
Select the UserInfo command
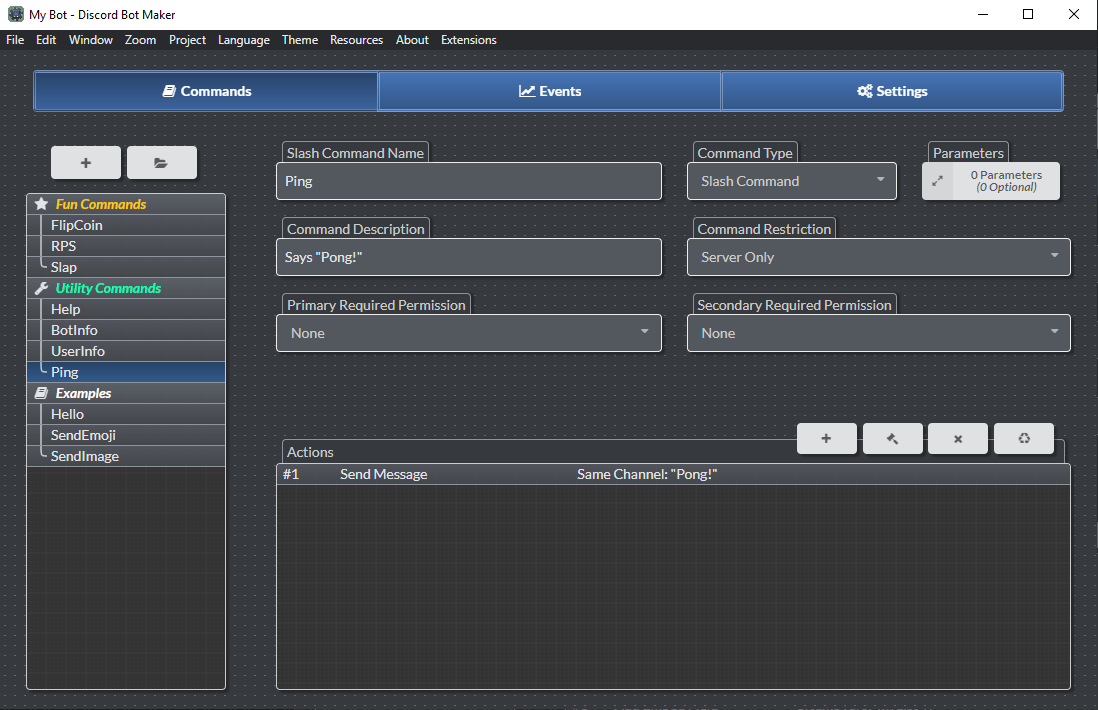(126, 351)
